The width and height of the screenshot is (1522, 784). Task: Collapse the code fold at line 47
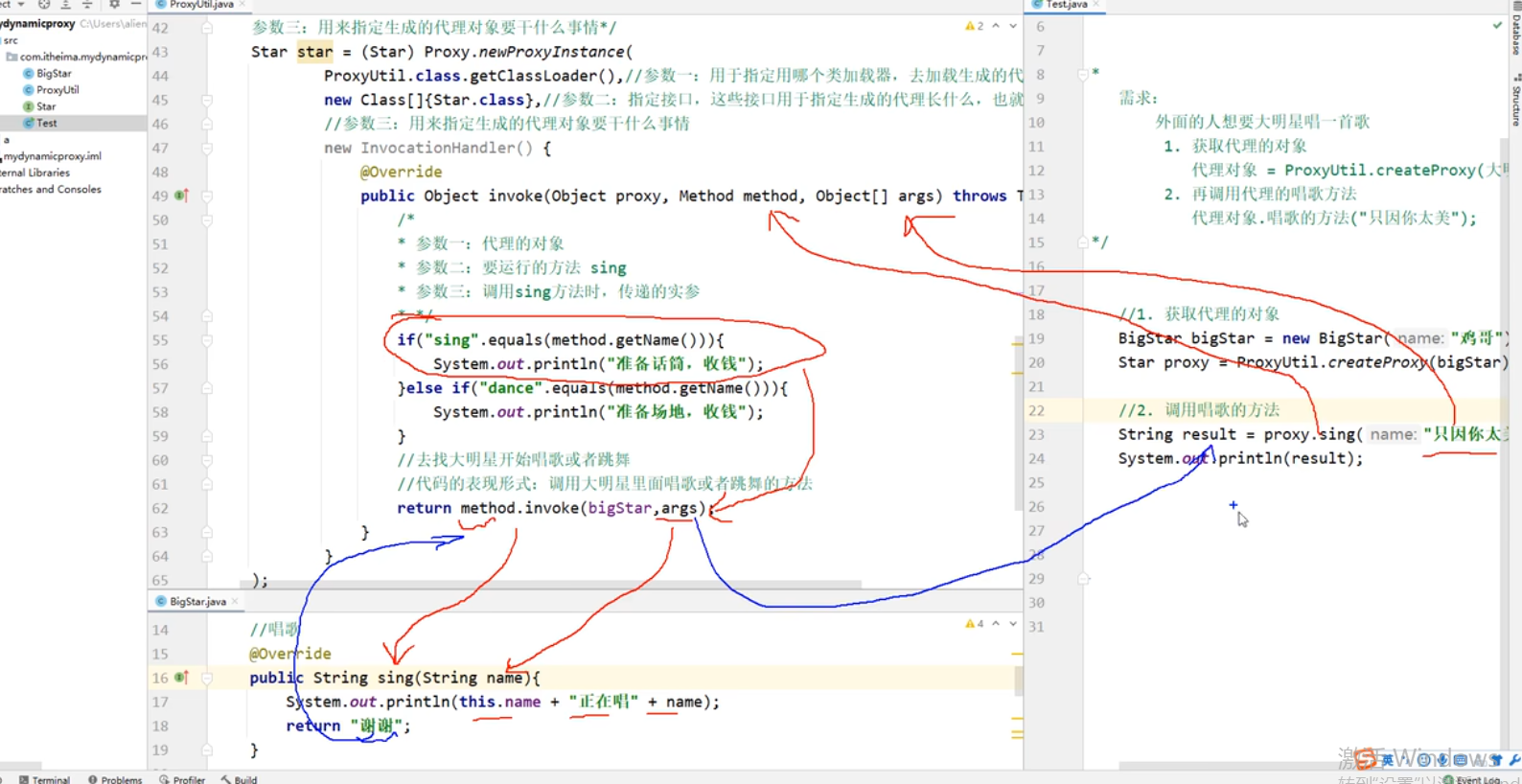(207, 148)
